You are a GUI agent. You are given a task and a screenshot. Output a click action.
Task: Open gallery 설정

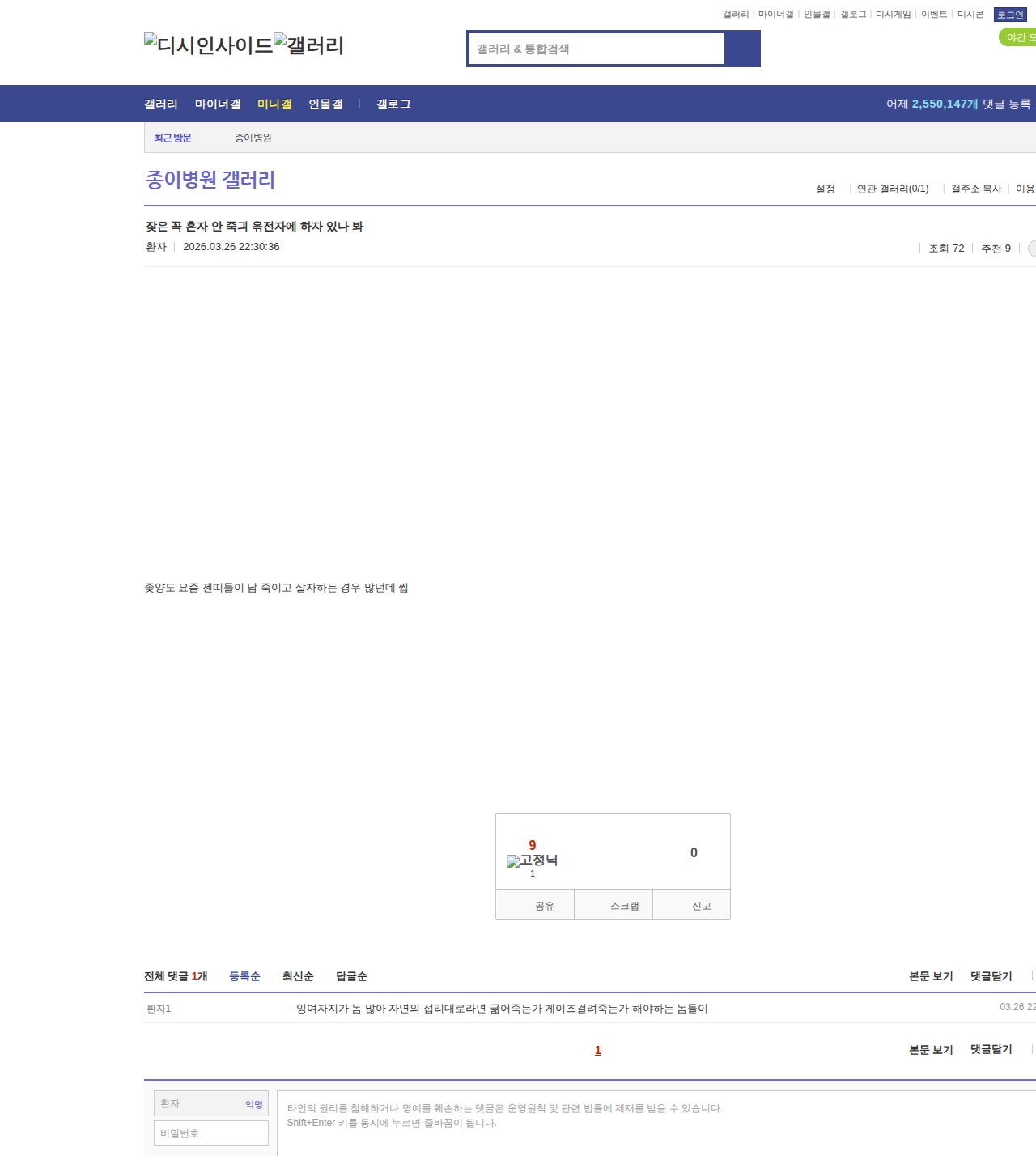point(826,189)
